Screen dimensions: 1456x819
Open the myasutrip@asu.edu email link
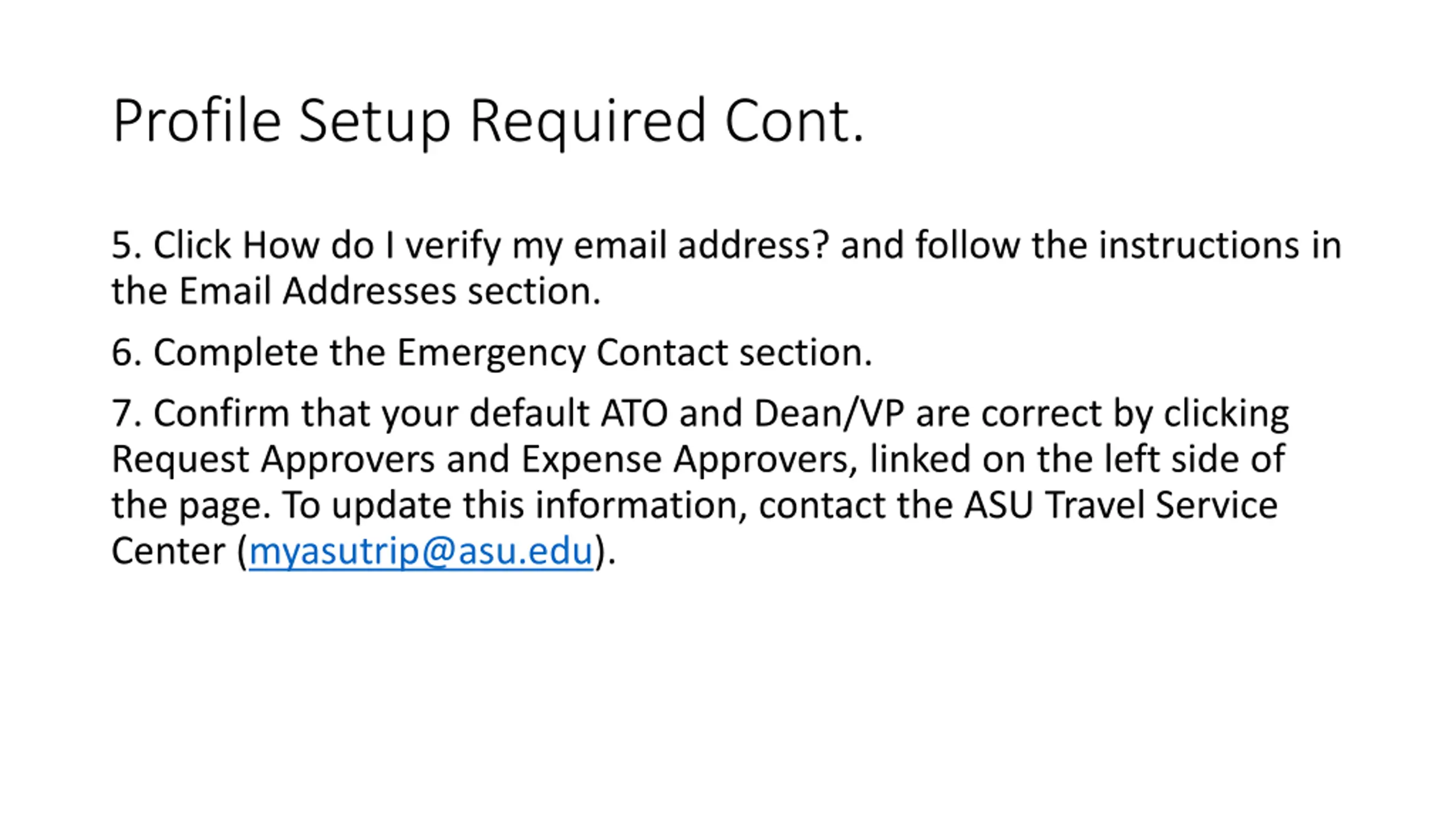tap(421, 551)
